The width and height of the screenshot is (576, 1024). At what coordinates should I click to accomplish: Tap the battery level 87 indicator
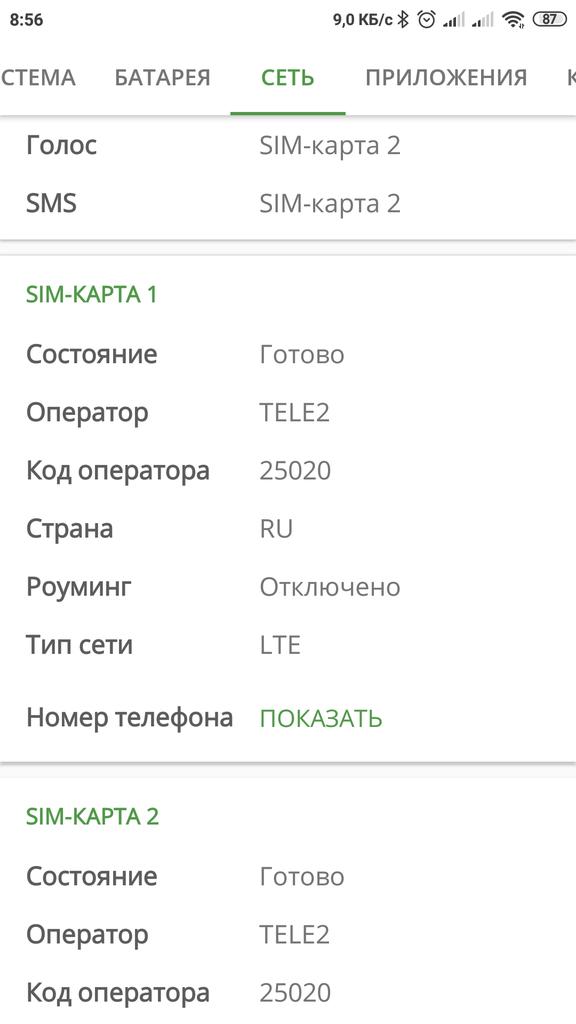click(x=549, y=19)
